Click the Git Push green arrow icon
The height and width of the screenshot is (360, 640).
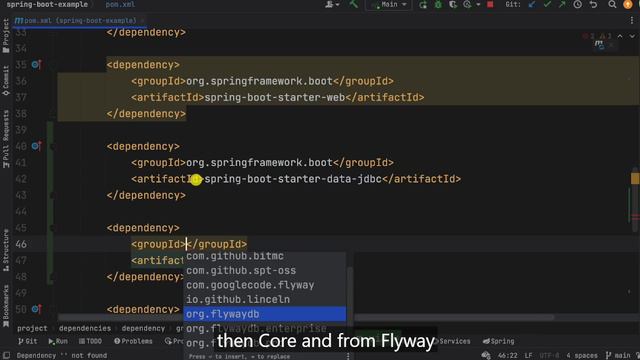(562, 4)
